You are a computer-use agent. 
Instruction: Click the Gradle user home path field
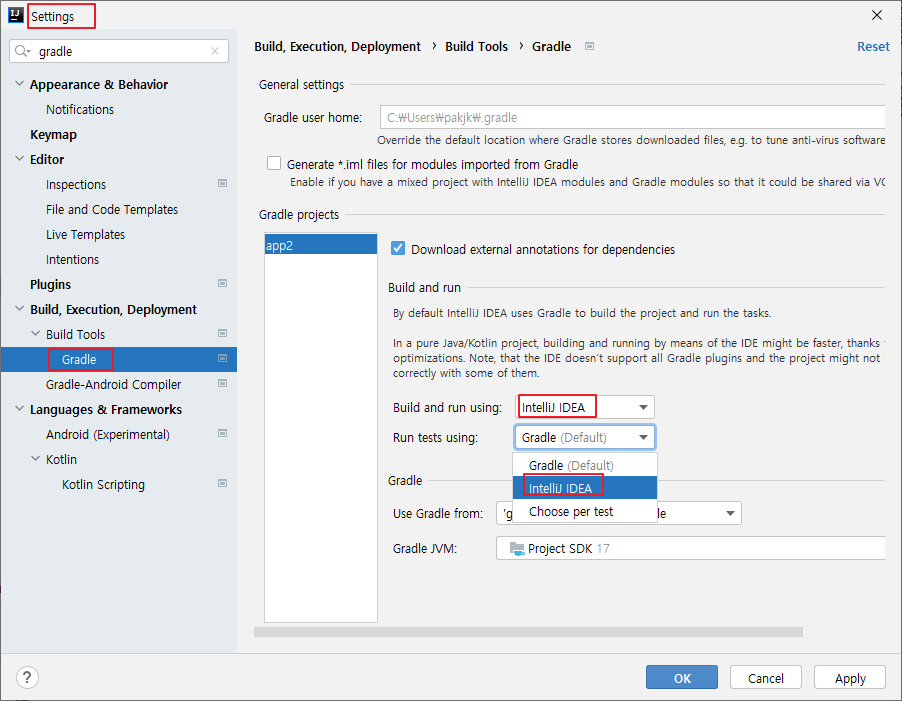click(632, 117)
